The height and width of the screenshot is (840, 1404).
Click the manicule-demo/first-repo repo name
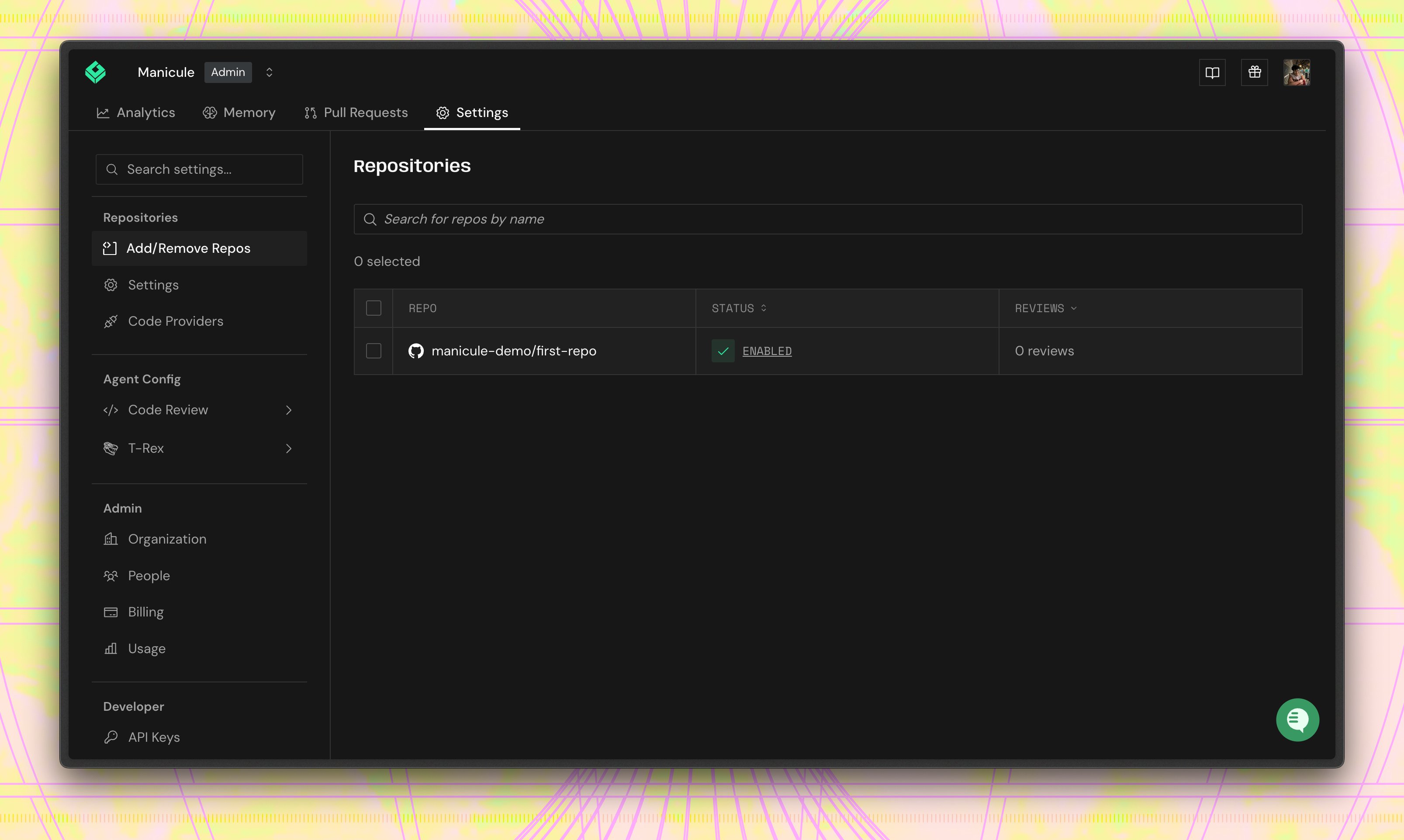[514, 351]
